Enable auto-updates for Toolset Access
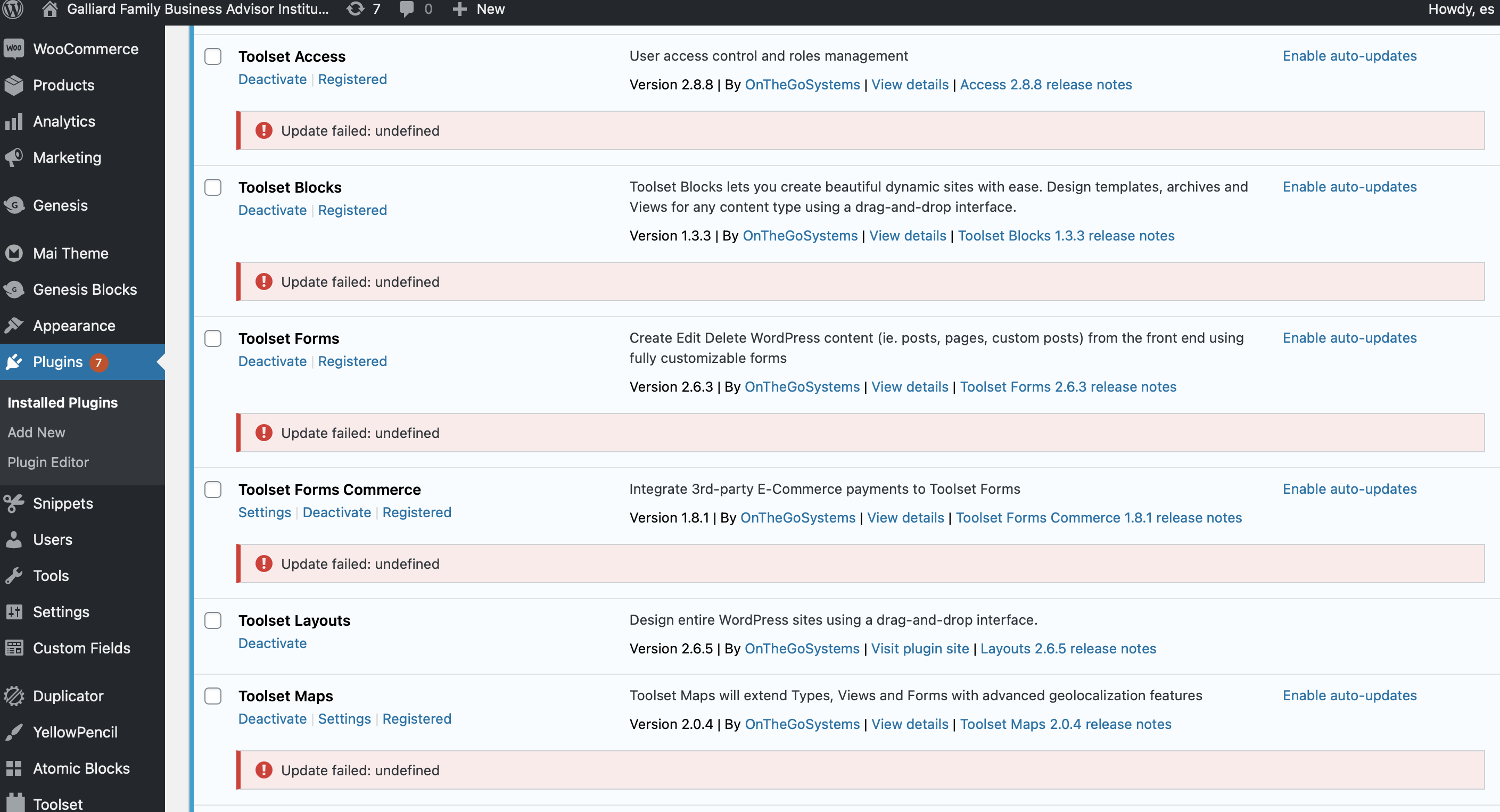 [x=1349, y=56]
